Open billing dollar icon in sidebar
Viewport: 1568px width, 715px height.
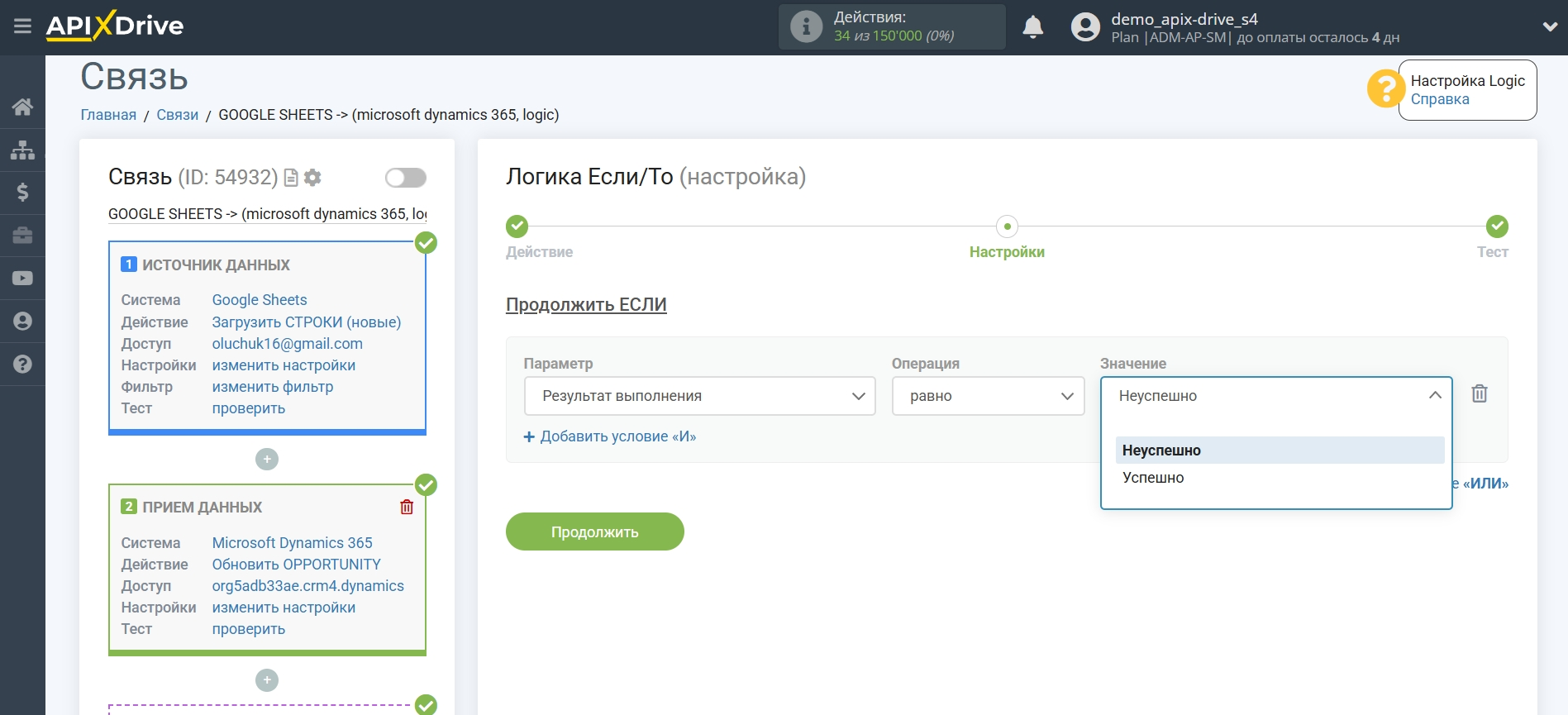pyautogui.click(x=22, y=193)
